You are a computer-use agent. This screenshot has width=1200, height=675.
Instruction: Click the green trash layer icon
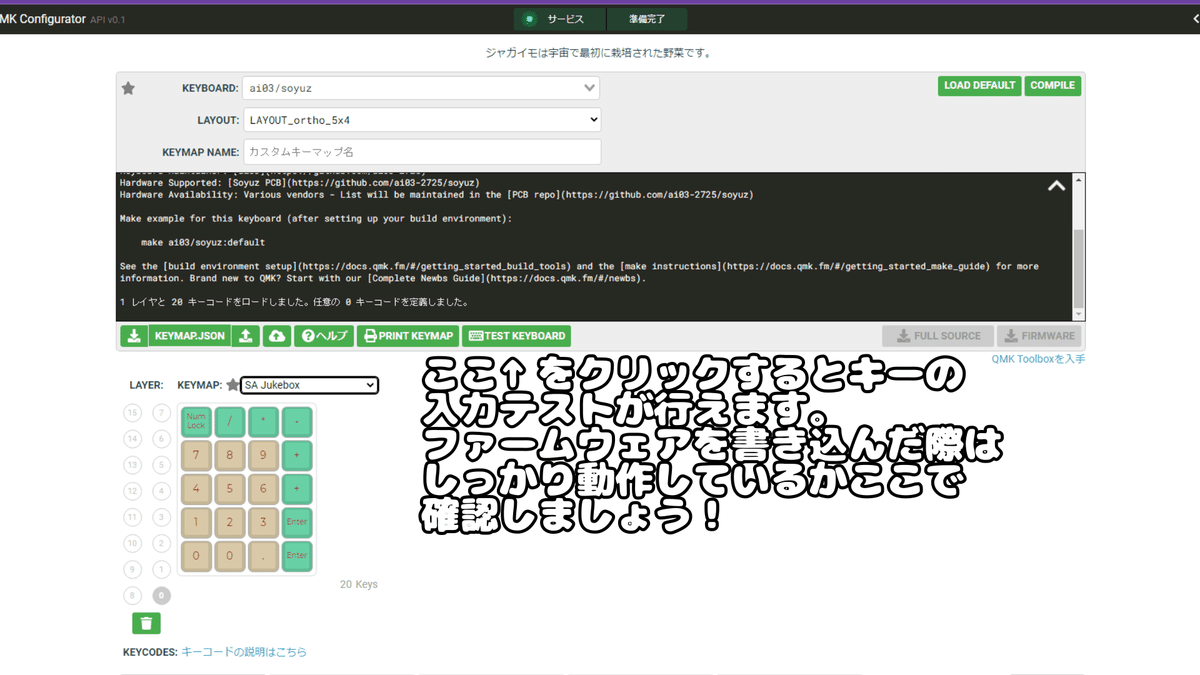tap(146, 623)
